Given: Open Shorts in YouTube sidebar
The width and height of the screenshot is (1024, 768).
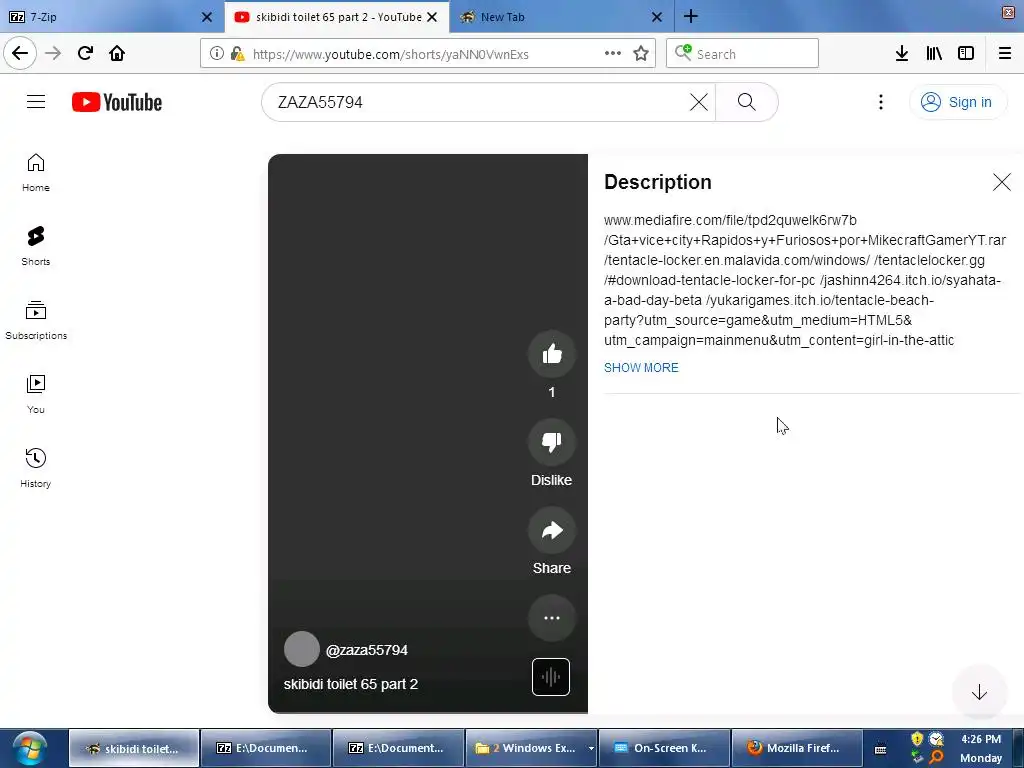Looking at the screenshot, I should [36, 246].
